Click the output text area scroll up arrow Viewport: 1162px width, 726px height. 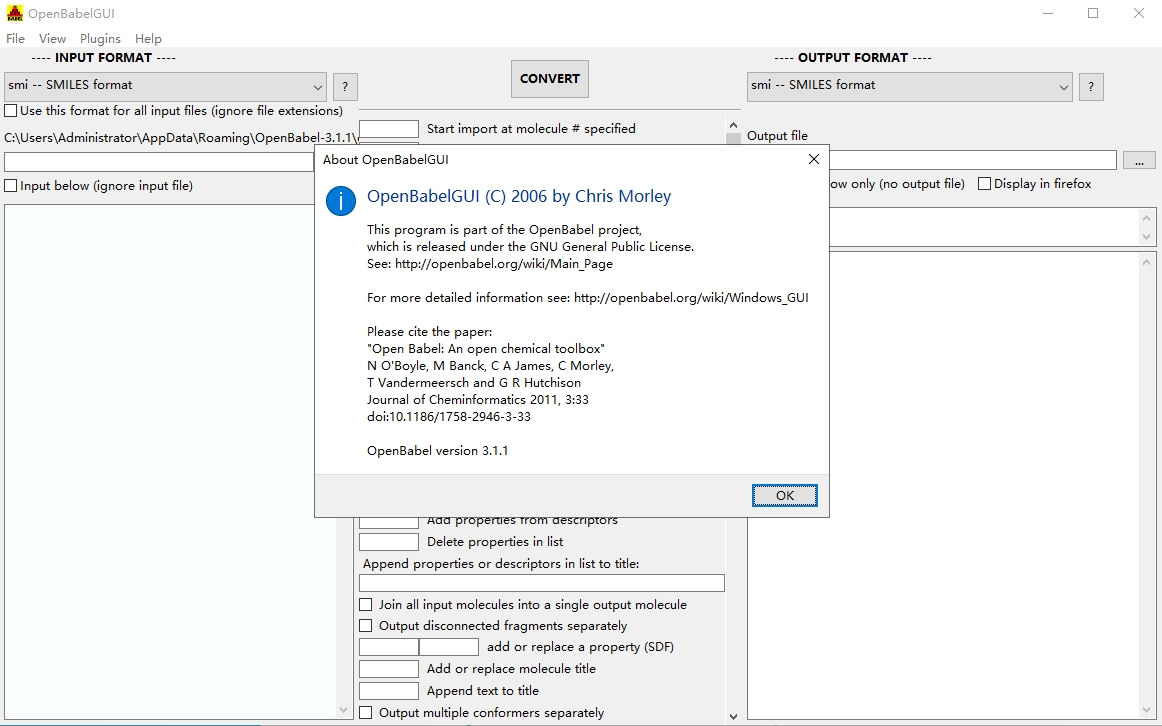[x=1146, y=262]
